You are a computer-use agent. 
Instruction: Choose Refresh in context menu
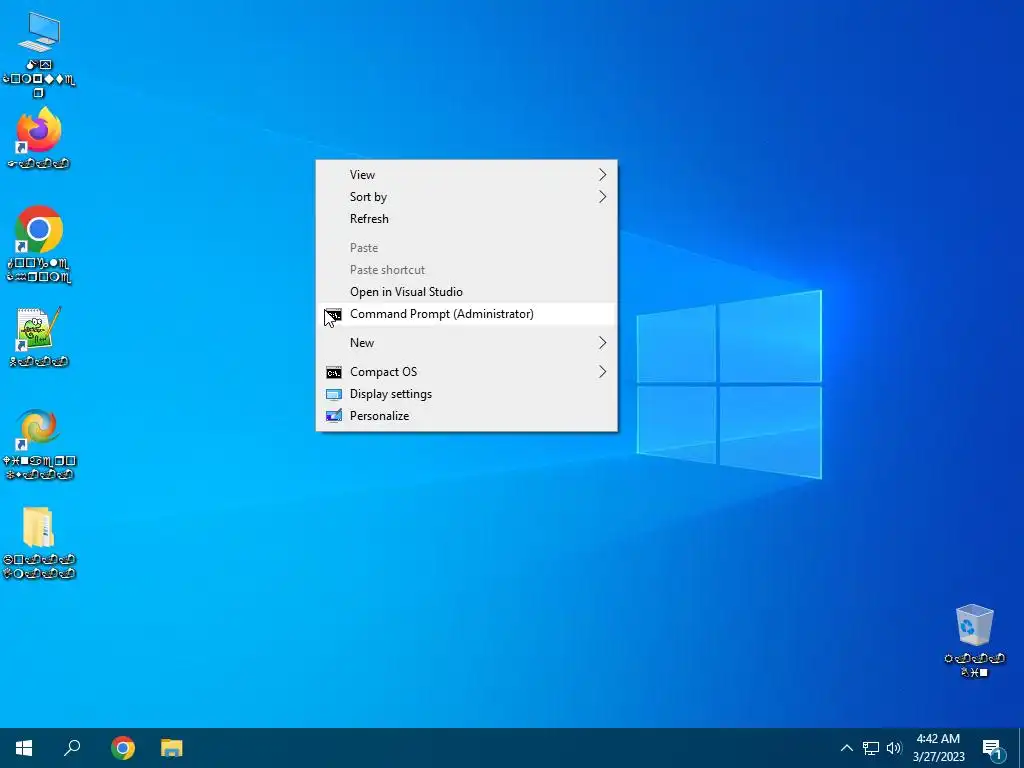466,219
